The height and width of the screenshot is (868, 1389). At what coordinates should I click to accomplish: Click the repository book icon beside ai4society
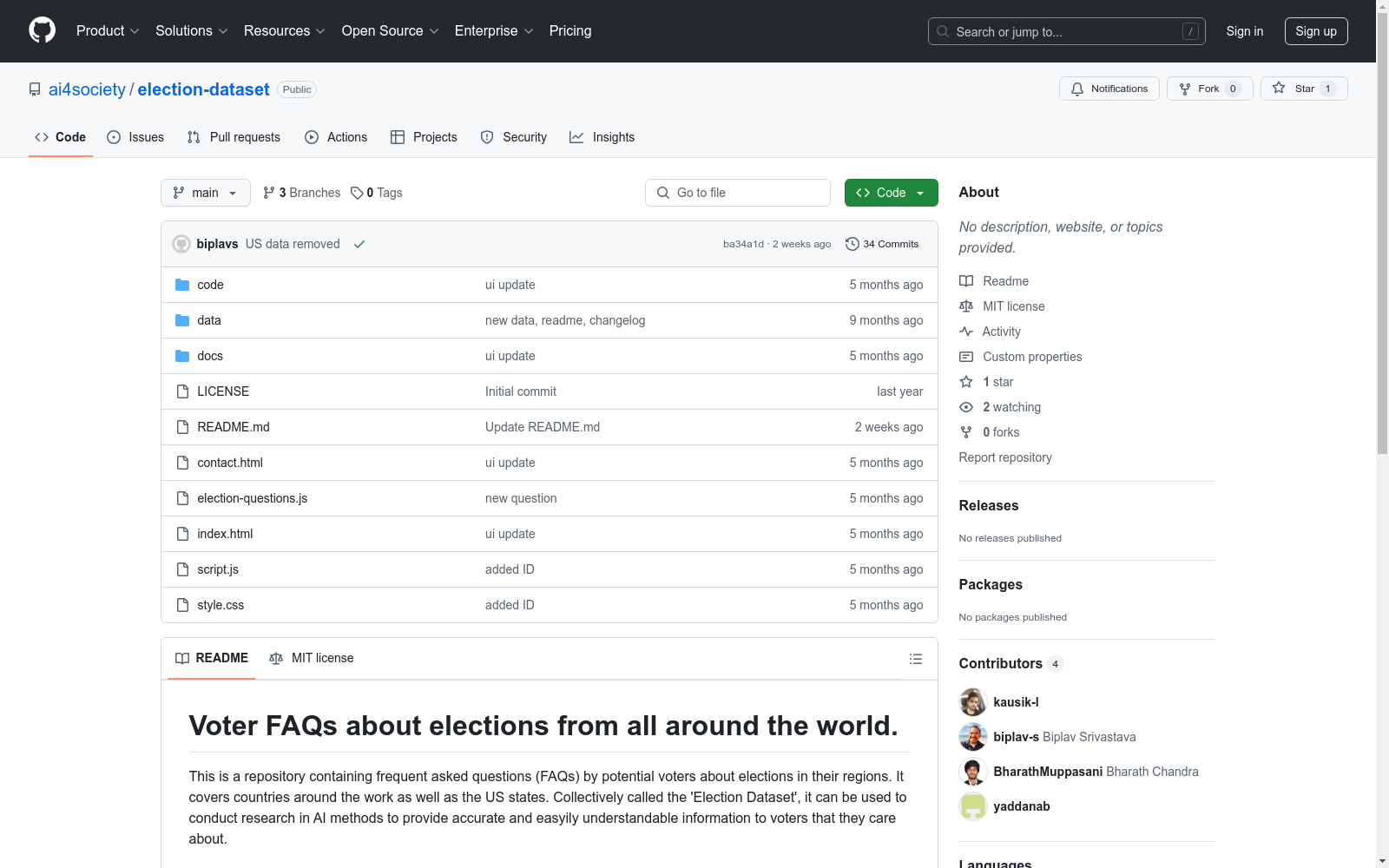(35, 89)
